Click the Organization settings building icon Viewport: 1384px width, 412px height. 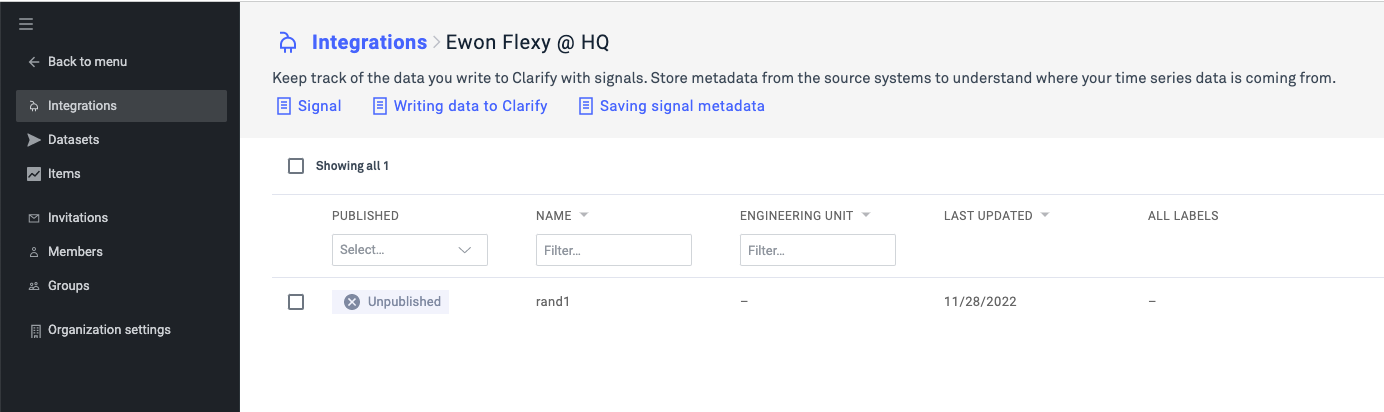[x=35, y=330]
